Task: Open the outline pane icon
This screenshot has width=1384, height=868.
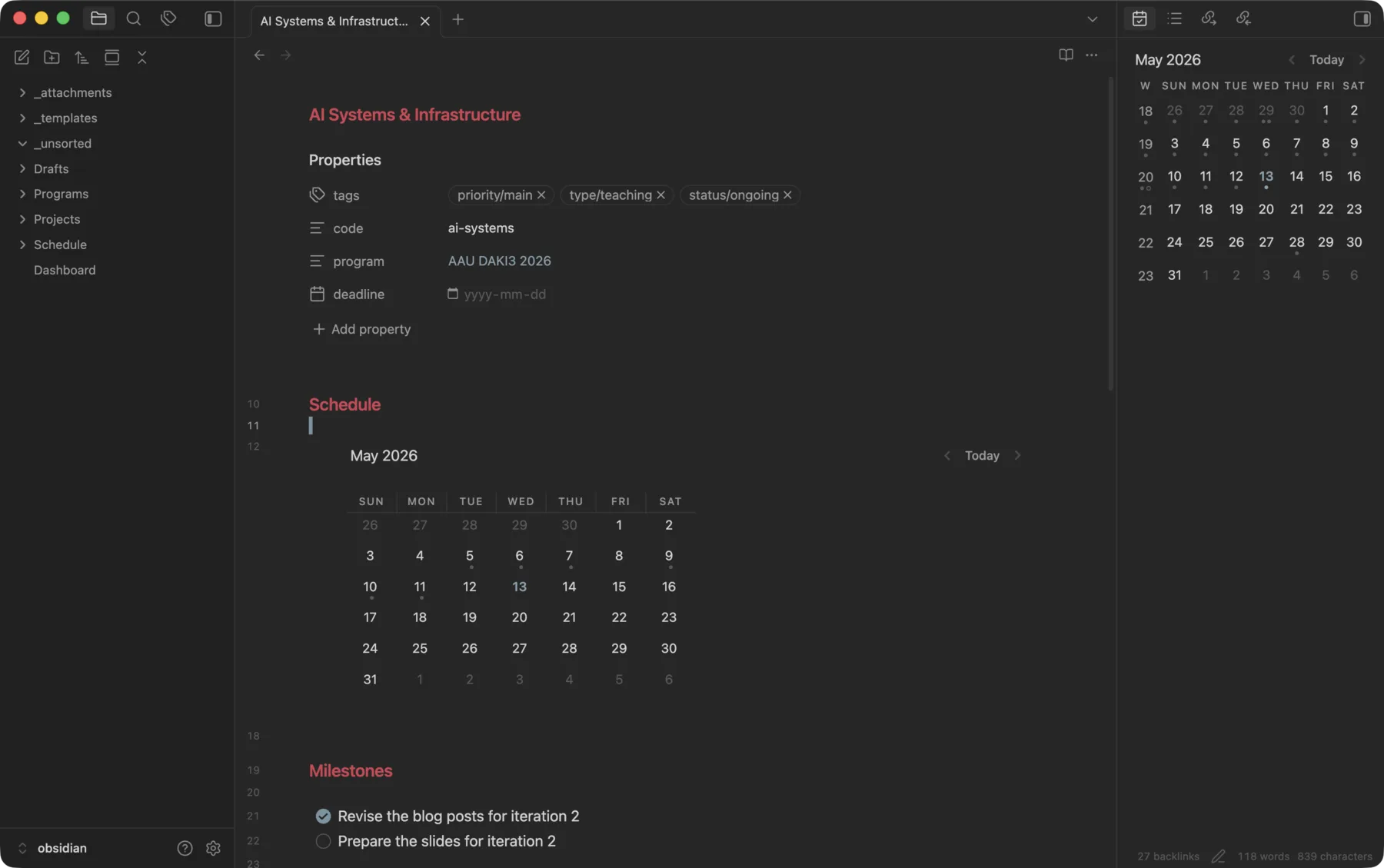Action: click(1174, 18)
